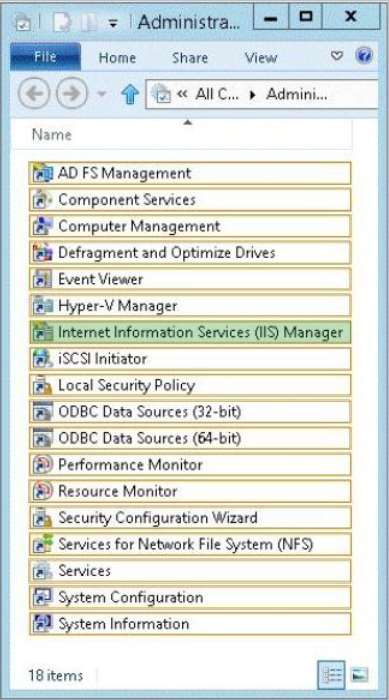
Task: Select the Hyper-V Manager icon
Action: tap(43, 305)
